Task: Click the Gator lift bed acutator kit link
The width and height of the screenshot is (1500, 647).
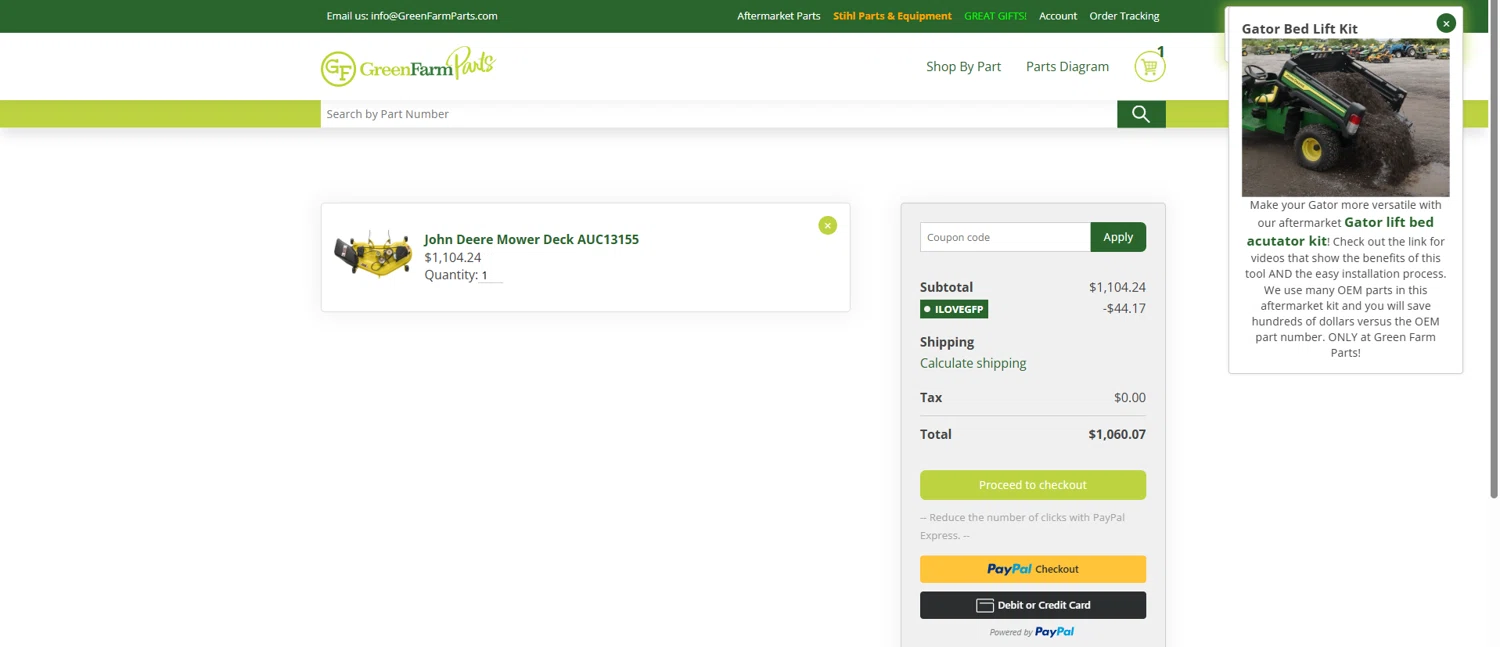Action: tap(1340, 231)
